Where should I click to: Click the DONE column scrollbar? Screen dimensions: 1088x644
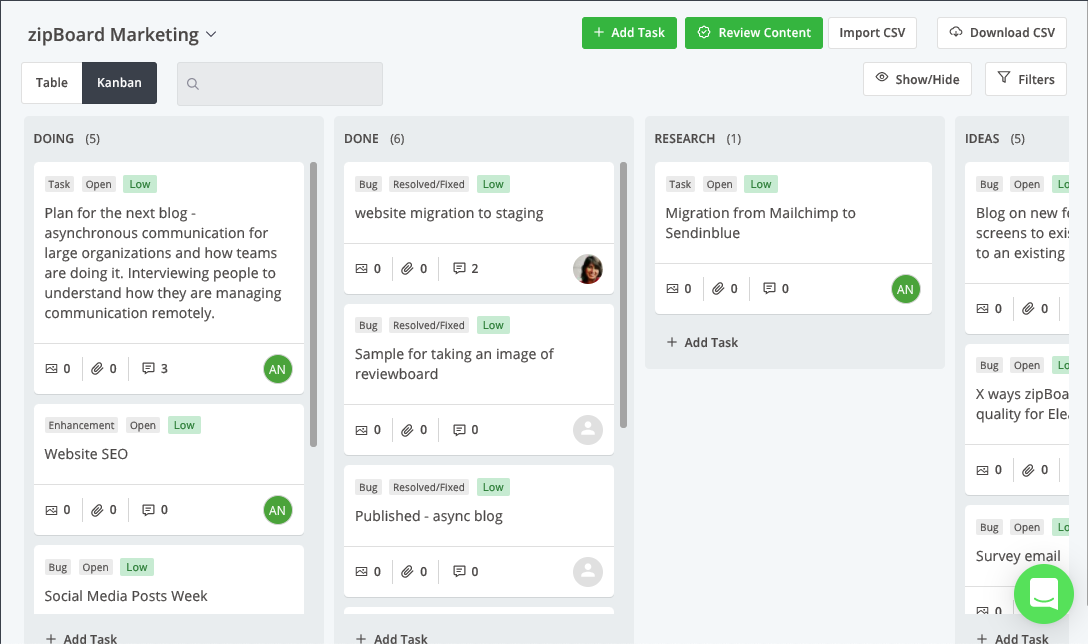tap(623, 295)
